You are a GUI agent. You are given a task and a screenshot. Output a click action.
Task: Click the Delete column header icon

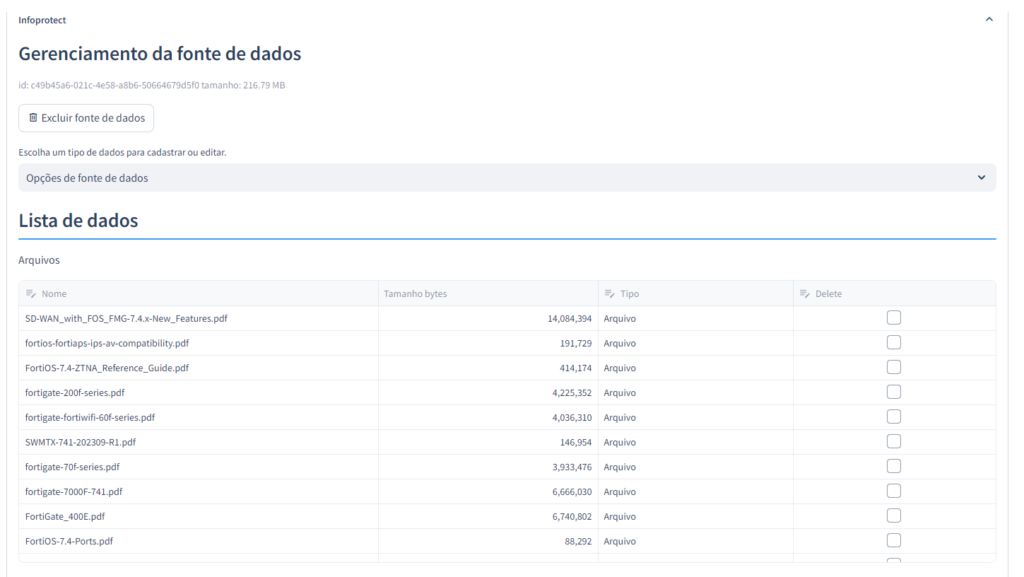[x=805, y=294]
